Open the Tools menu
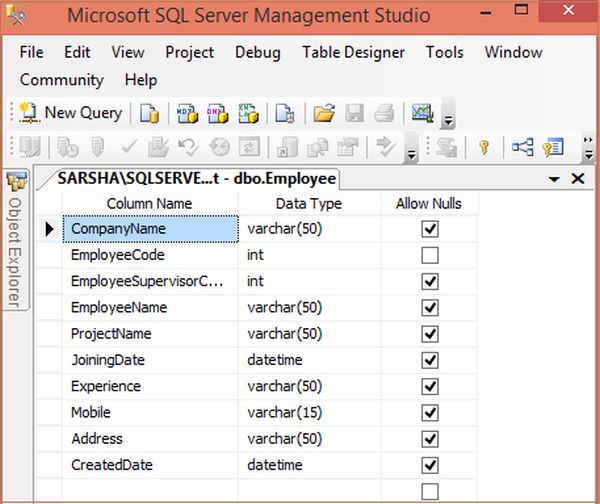Screen dimensions: 600x504 [x=444, y=52]
